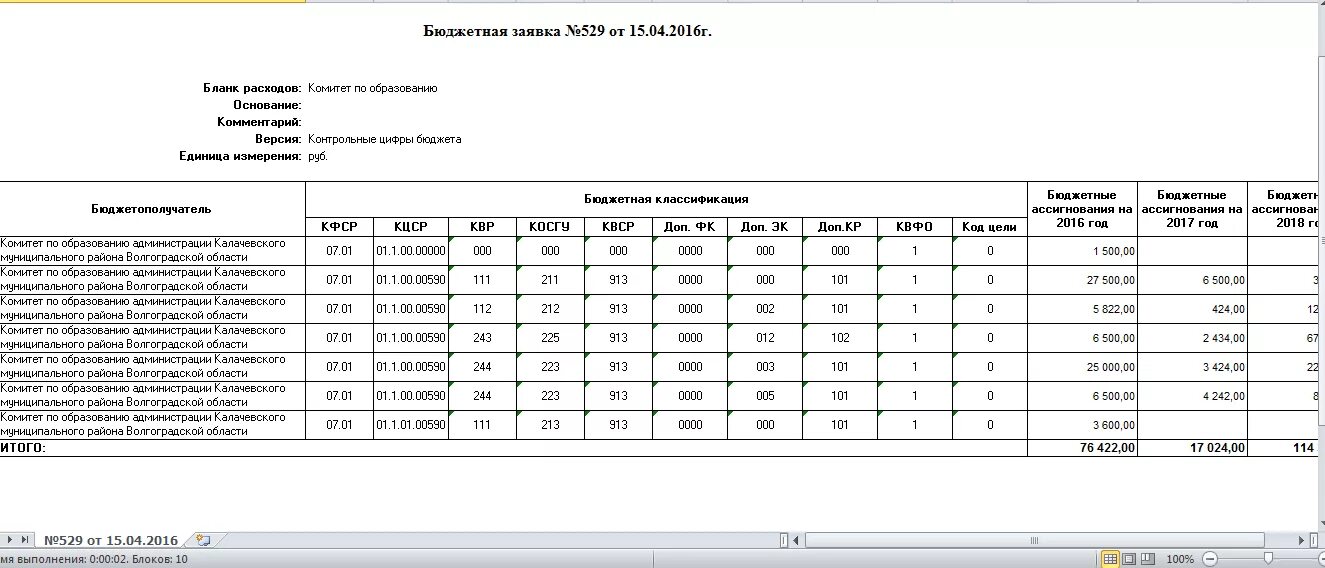The width and height of the screenshot is (1325, 568).
Task: Select the Доп. ЭК cell 005
Action: [x=765, y=396]
